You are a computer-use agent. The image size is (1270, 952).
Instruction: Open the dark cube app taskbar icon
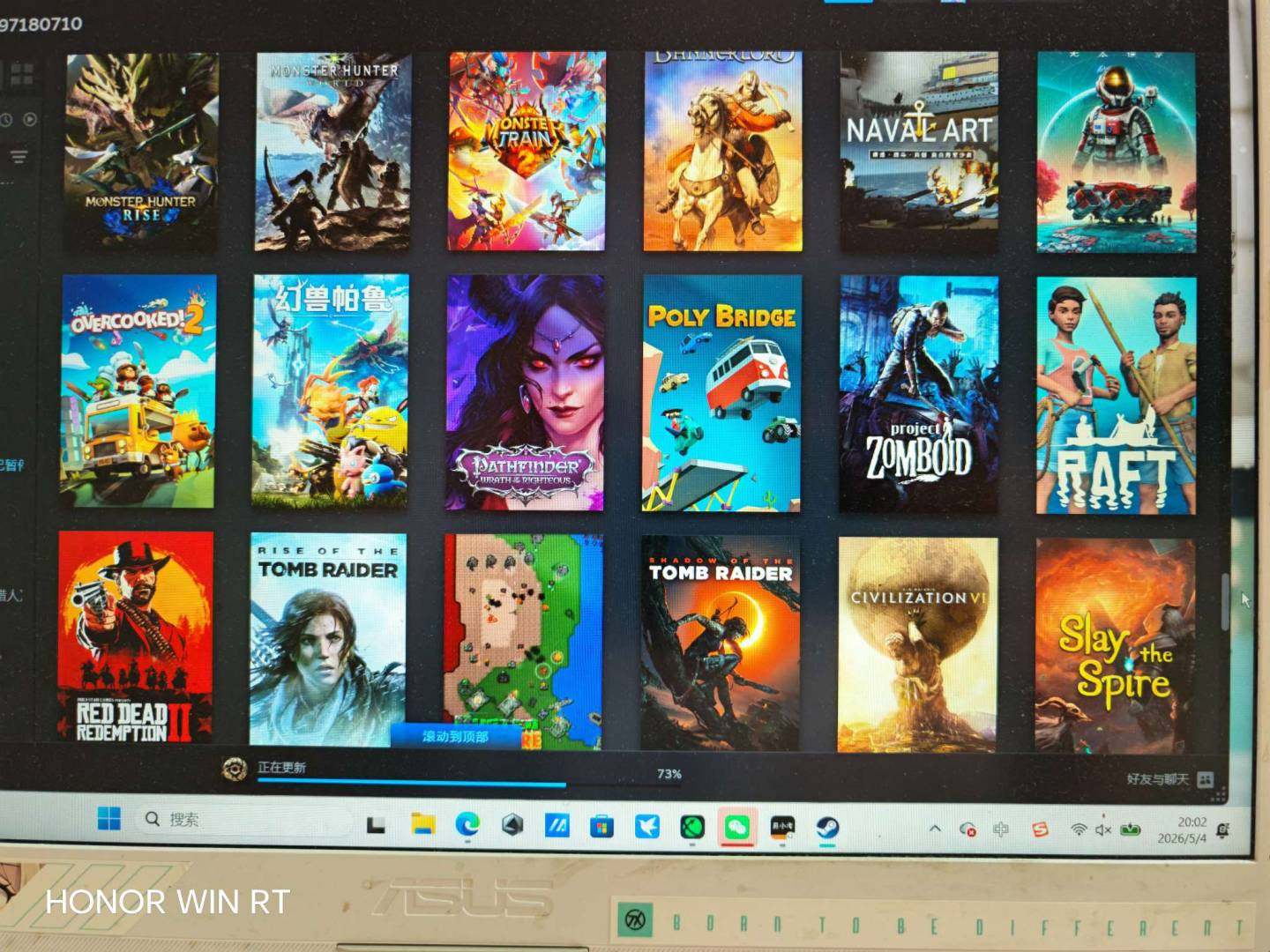512,825
